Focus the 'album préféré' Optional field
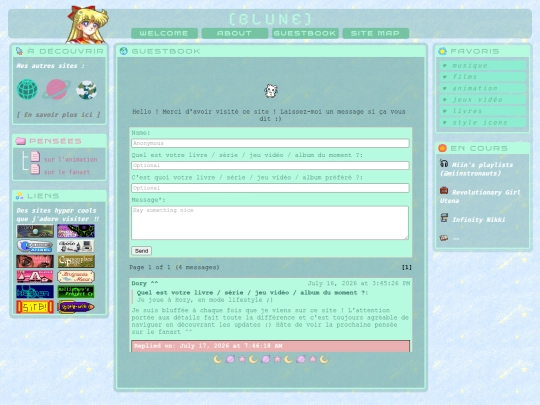Viewport: 540px width, 405px height. click(x=270, y=188)
